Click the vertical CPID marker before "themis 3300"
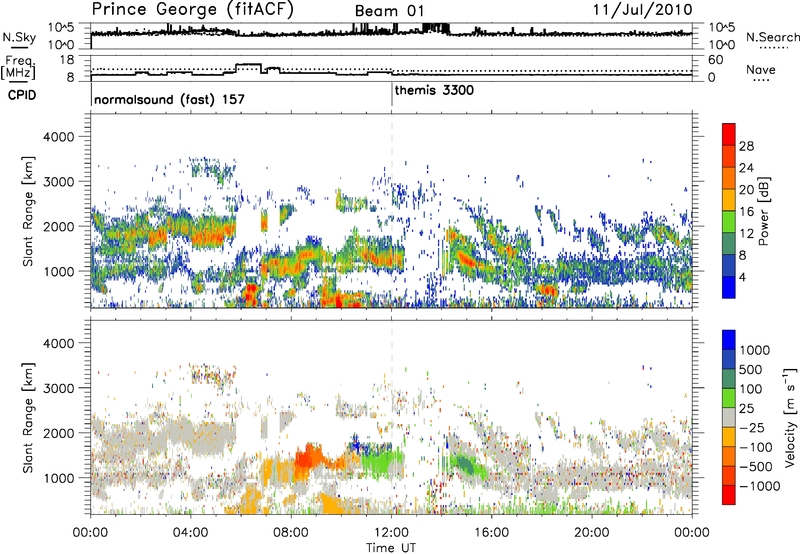Screen dimensions: 800x554 coord(392,94)
